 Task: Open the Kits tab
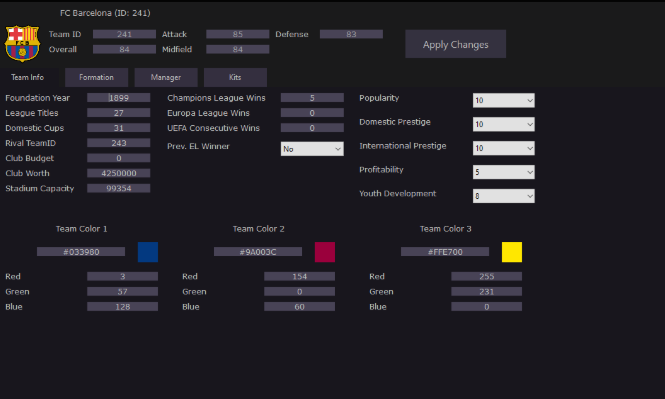235,77
